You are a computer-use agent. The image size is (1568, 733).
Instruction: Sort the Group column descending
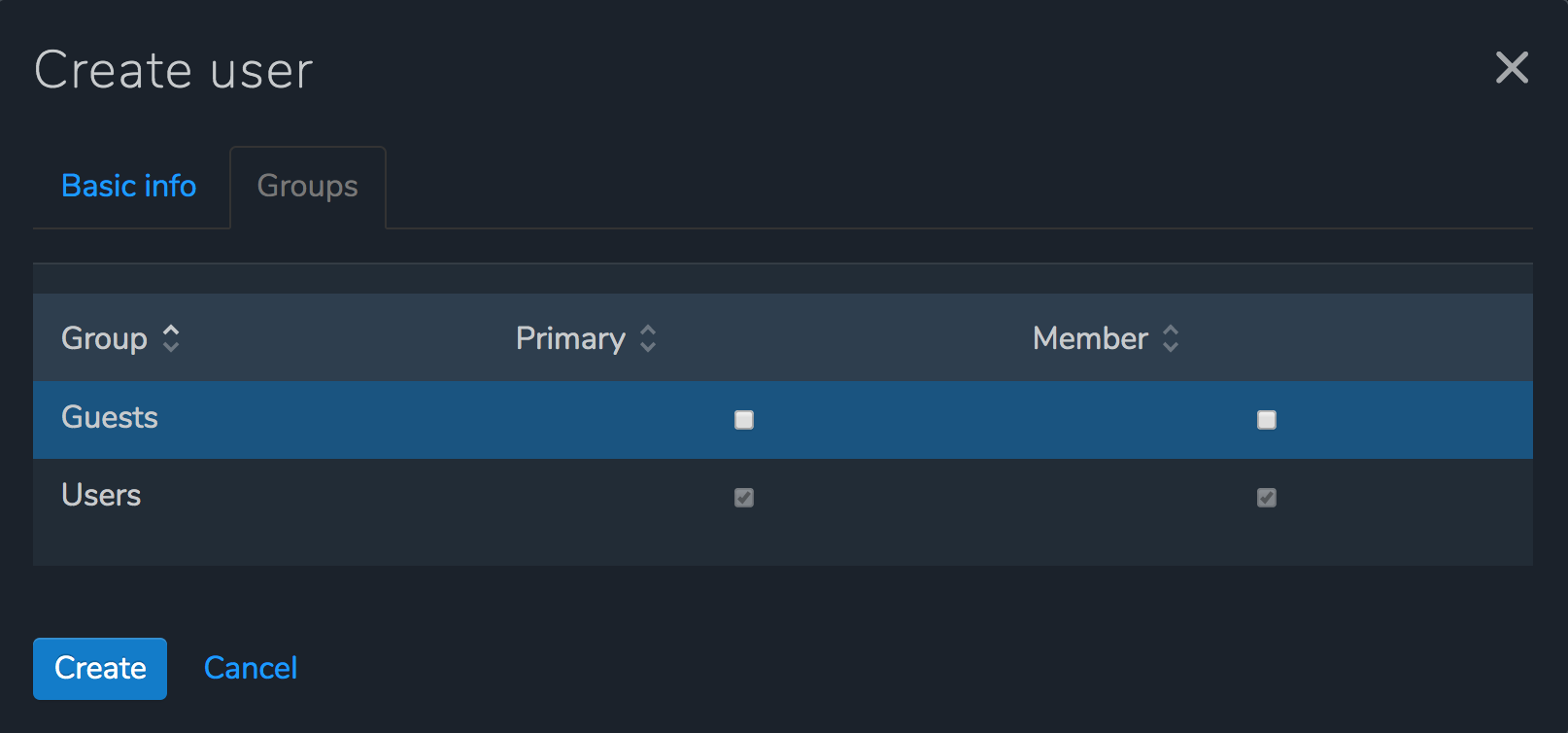[171, 346]
